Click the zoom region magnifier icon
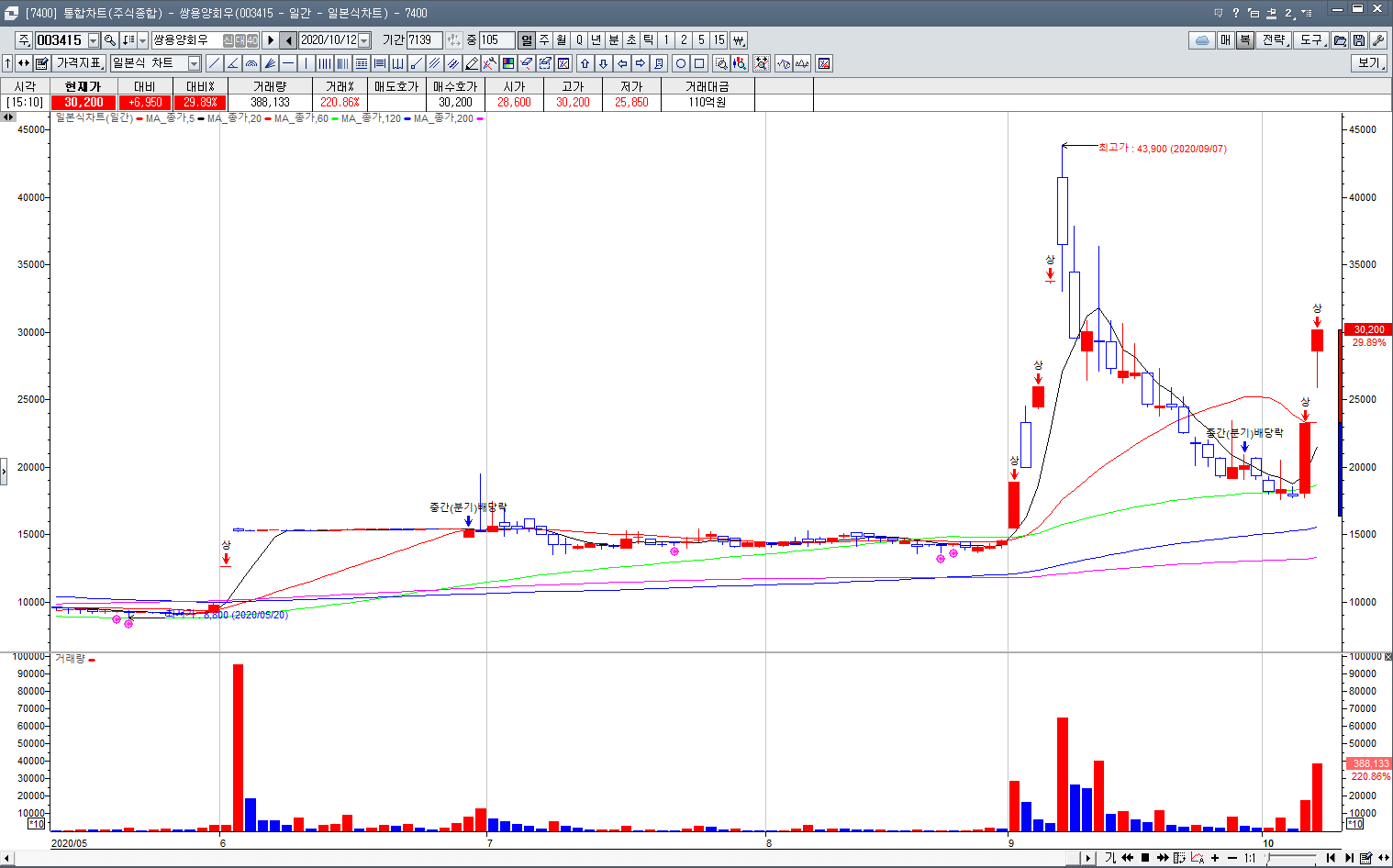 (x=721, y=63)
